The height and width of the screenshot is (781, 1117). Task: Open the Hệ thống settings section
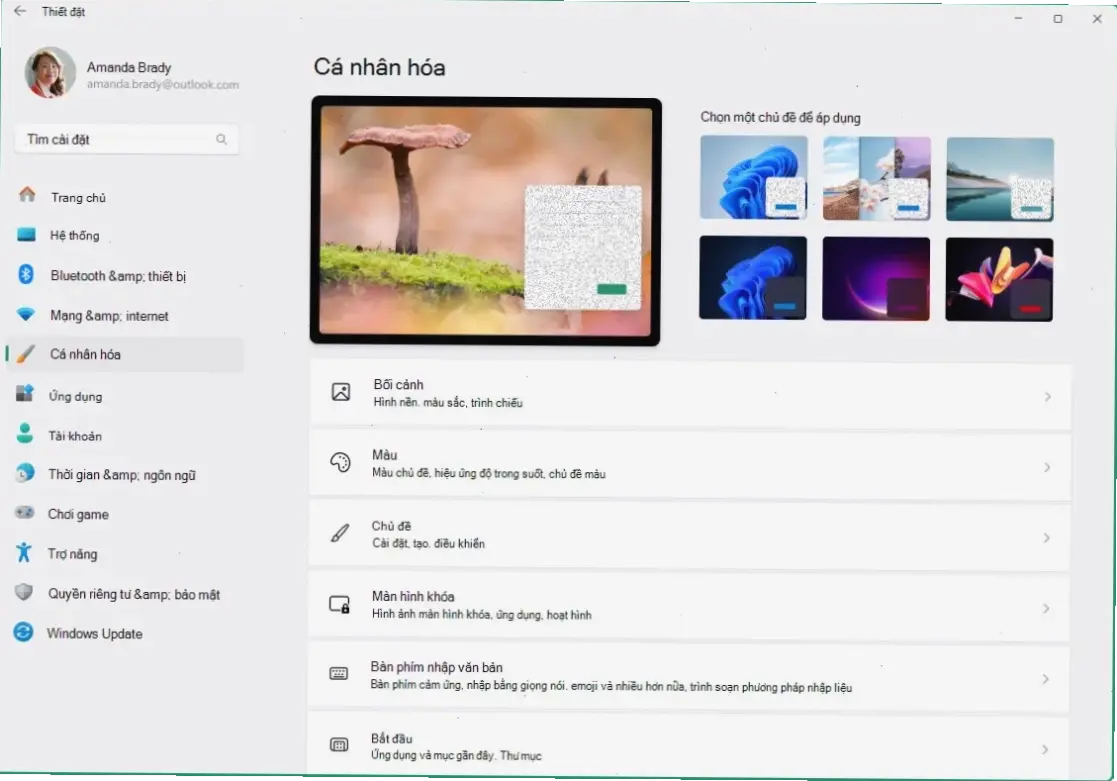pyautogui.click(x=75, y=236)
